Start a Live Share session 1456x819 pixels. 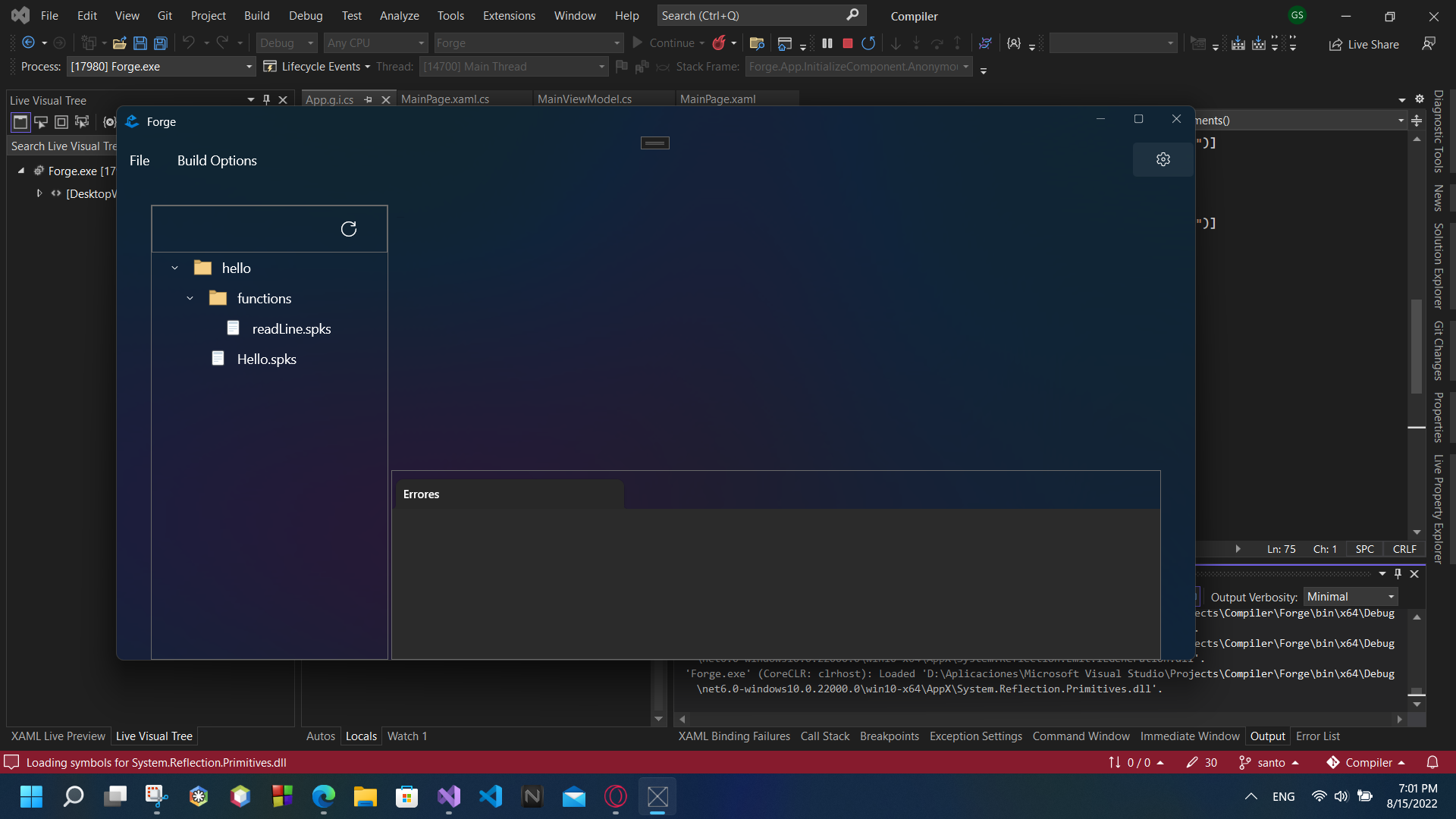tap(1364, 44)
